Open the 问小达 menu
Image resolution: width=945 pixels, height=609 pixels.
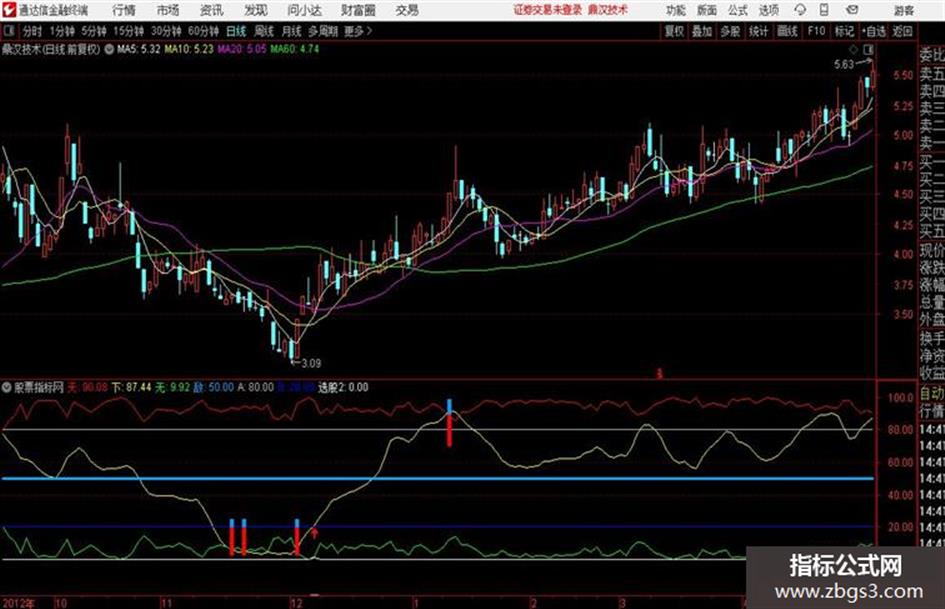click(x=304, y=10)
